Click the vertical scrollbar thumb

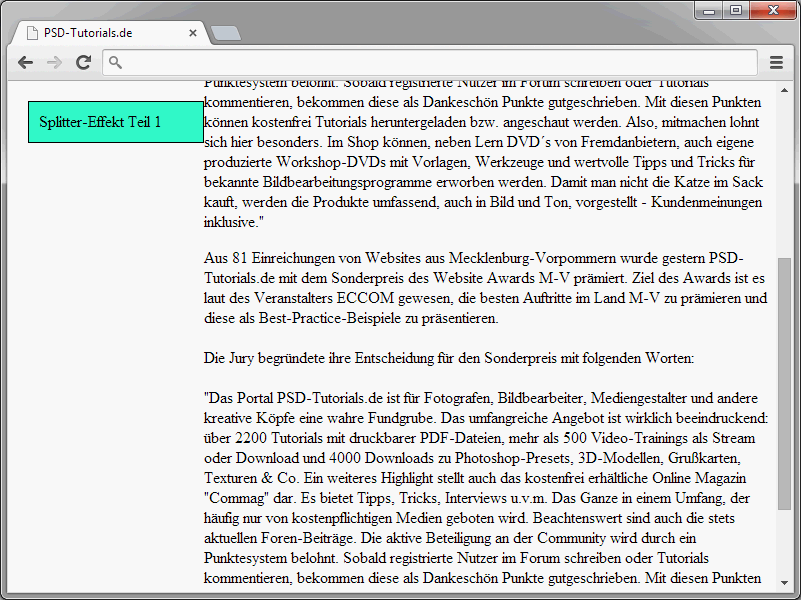pyautogui.click(x=784, y=383)
